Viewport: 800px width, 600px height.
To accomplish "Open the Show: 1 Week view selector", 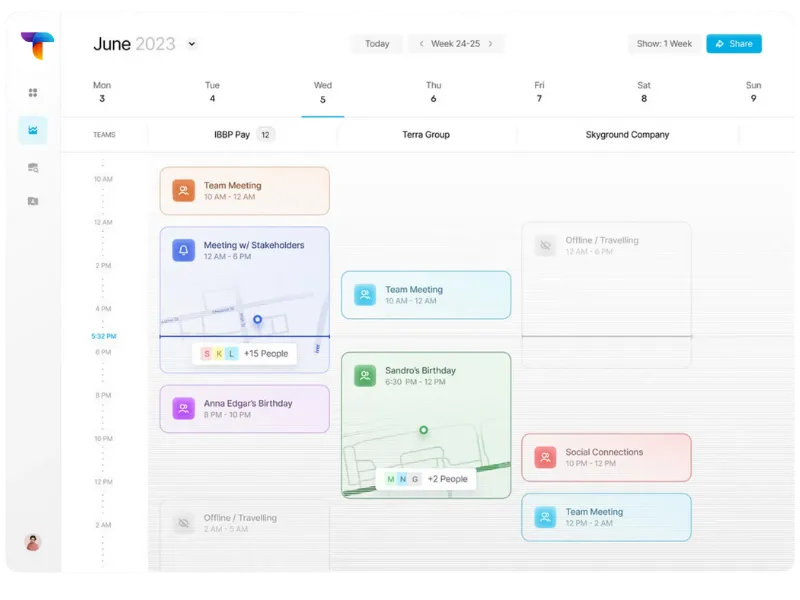I will coord(664,44).
